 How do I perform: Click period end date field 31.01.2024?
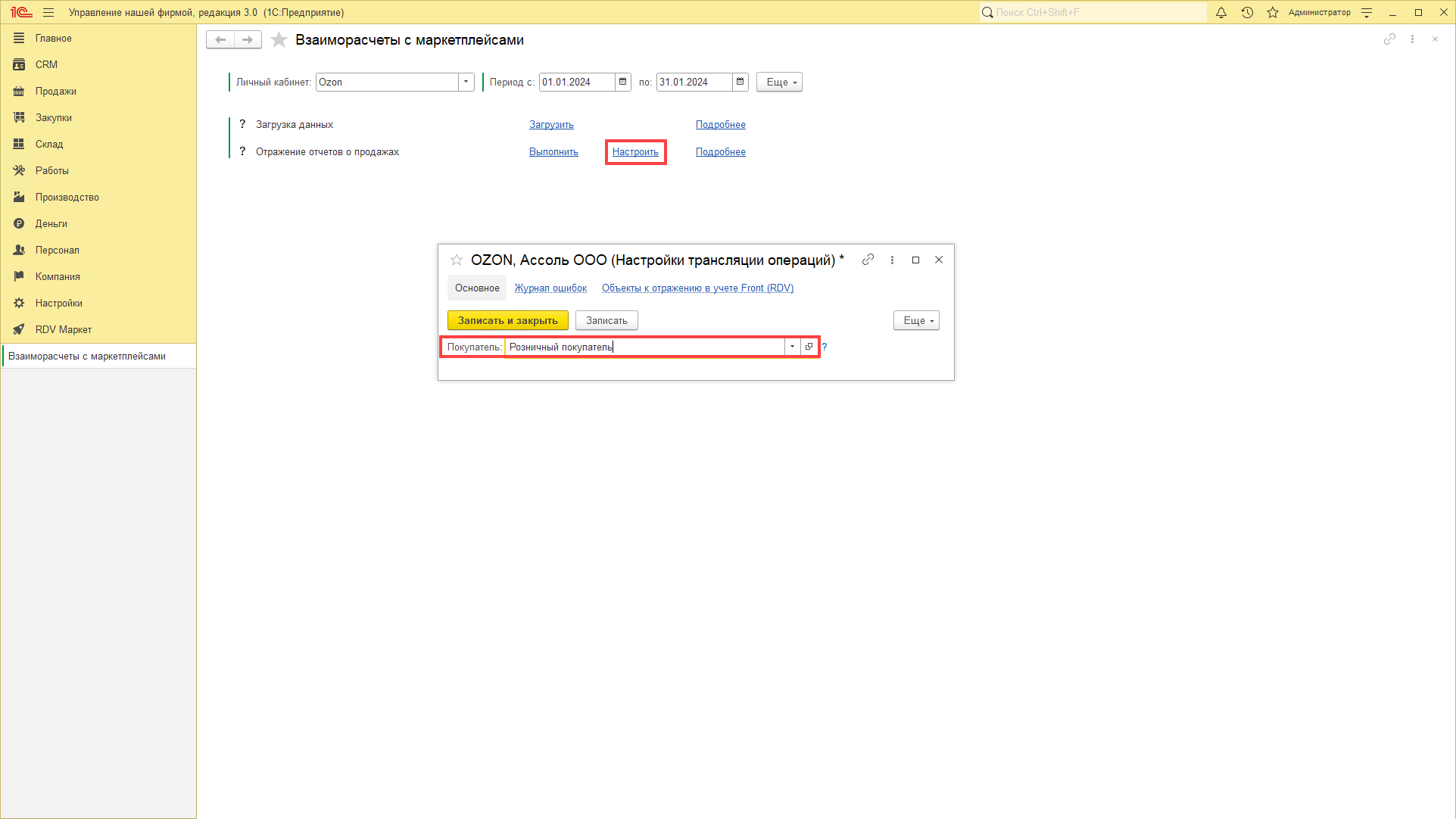pos(694,82)
